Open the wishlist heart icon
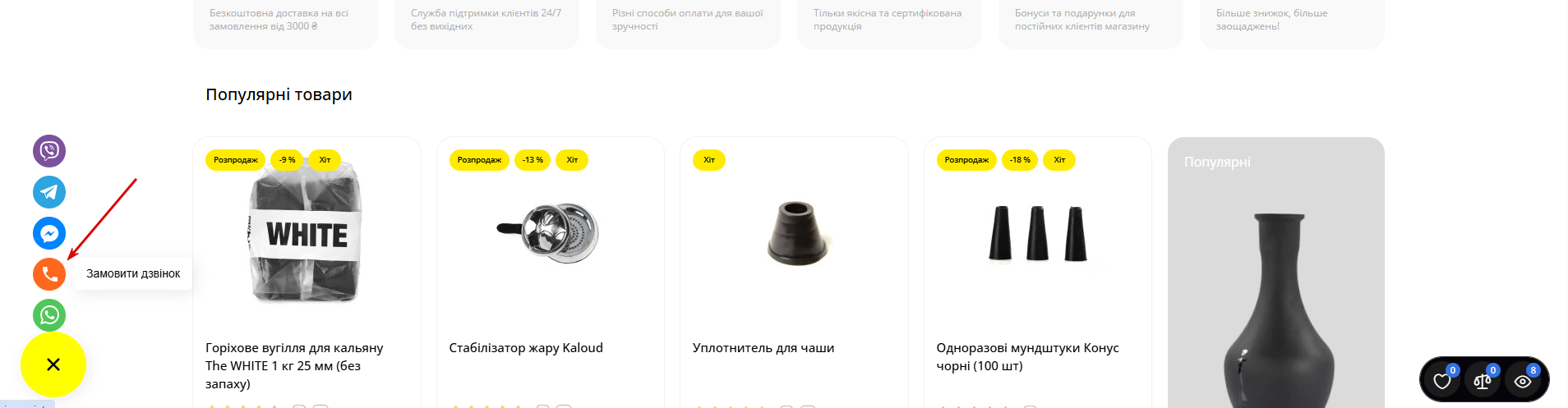This screenshot has height=408, width=1568. pos(1442,381)
